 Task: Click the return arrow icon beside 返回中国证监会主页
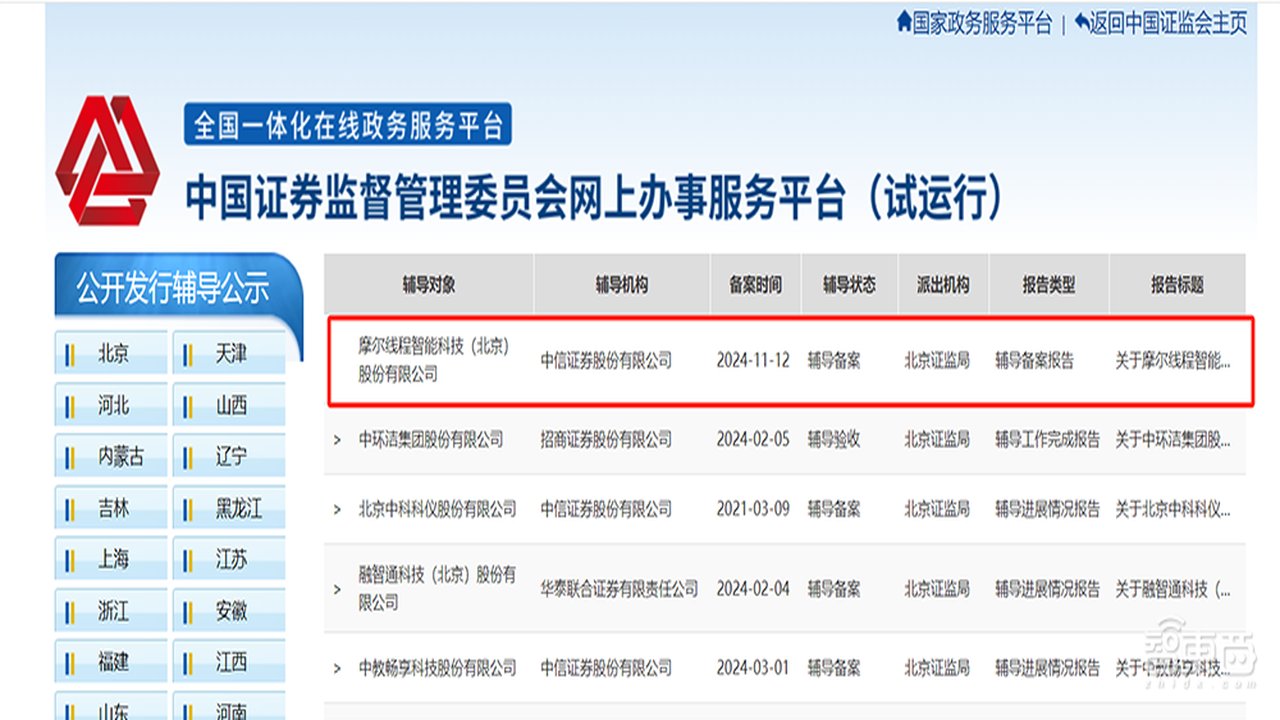click(1084, 23)
